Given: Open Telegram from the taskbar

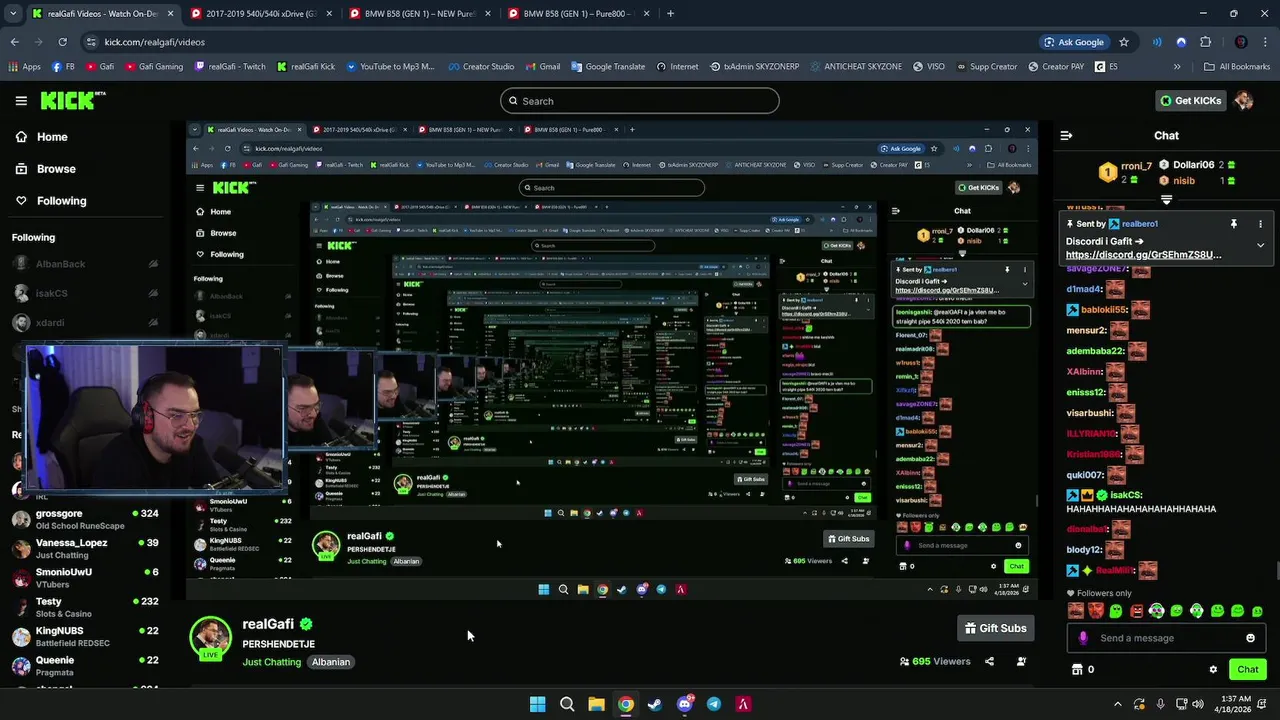Looking at the screenshot, I should 714,704.
